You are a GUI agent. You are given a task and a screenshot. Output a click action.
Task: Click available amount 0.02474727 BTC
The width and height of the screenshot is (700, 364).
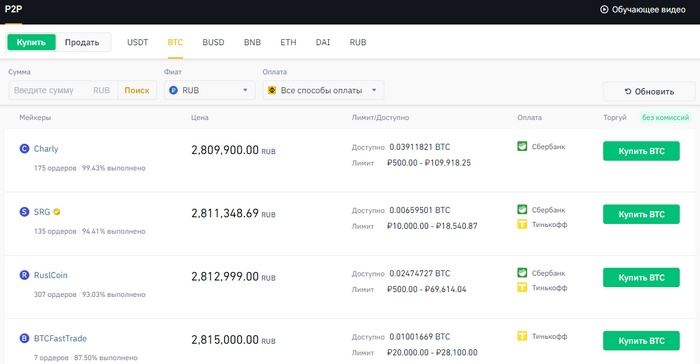point(420,273)
